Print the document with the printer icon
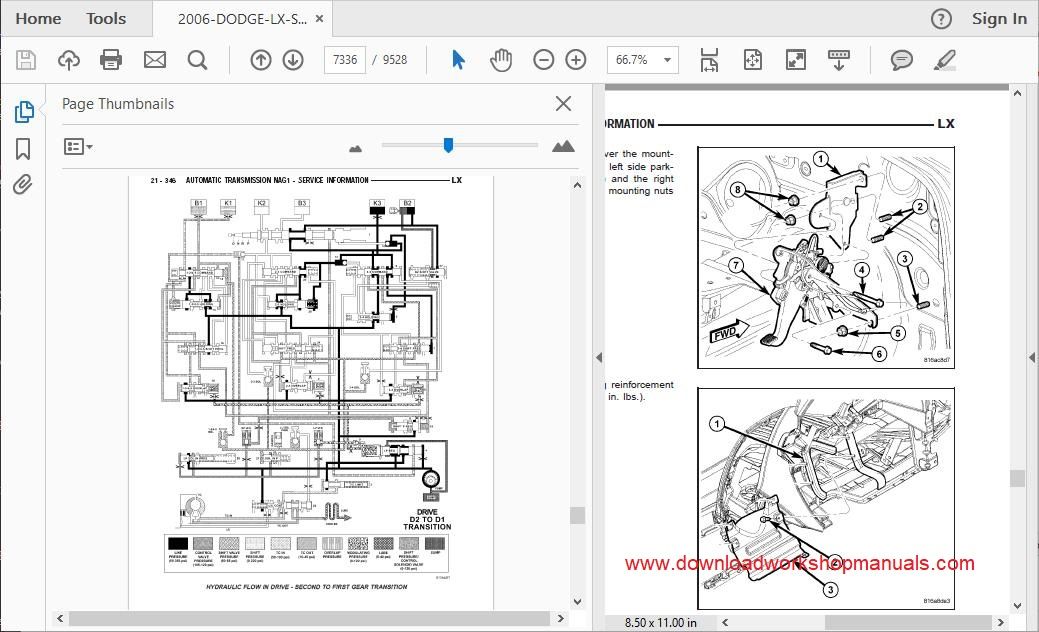The height and width of the screenshot is (632, 1039). click(x=111, y=60)
